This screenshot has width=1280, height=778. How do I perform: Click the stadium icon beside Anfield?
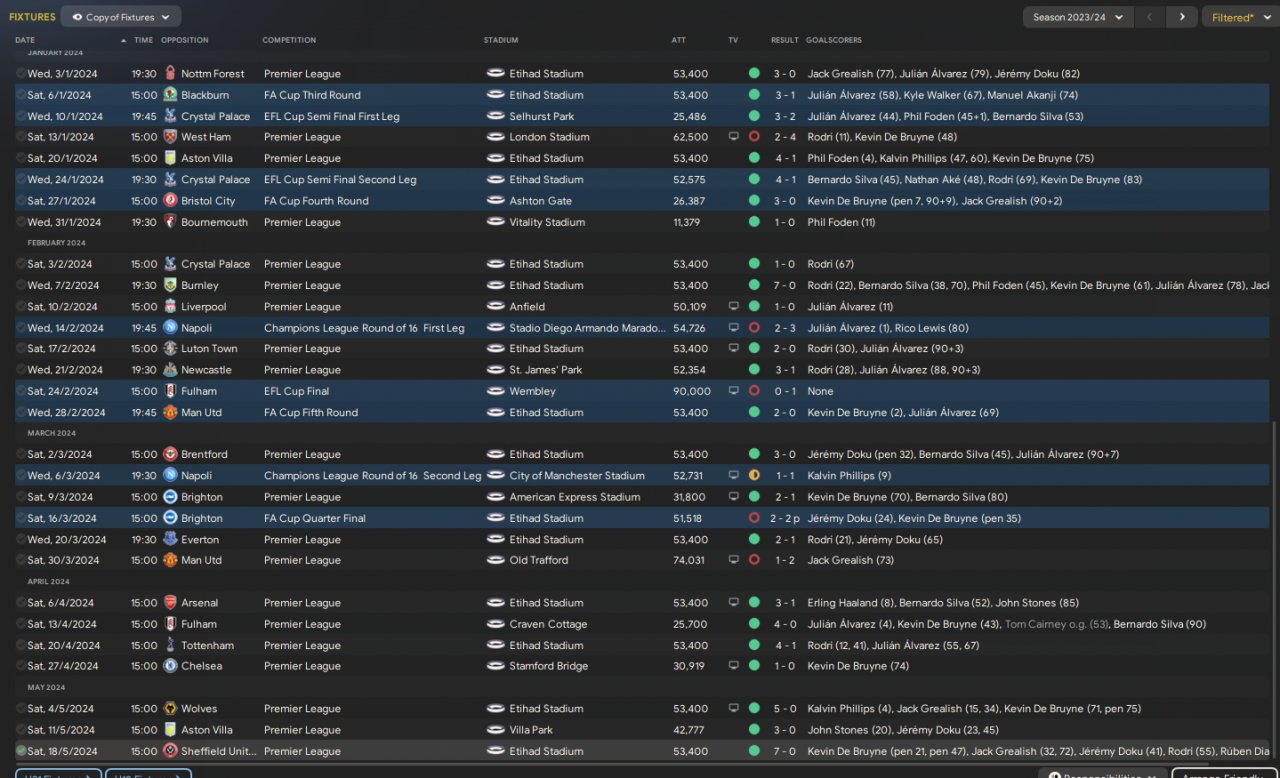pyautogui.click(x=495, y=307)
